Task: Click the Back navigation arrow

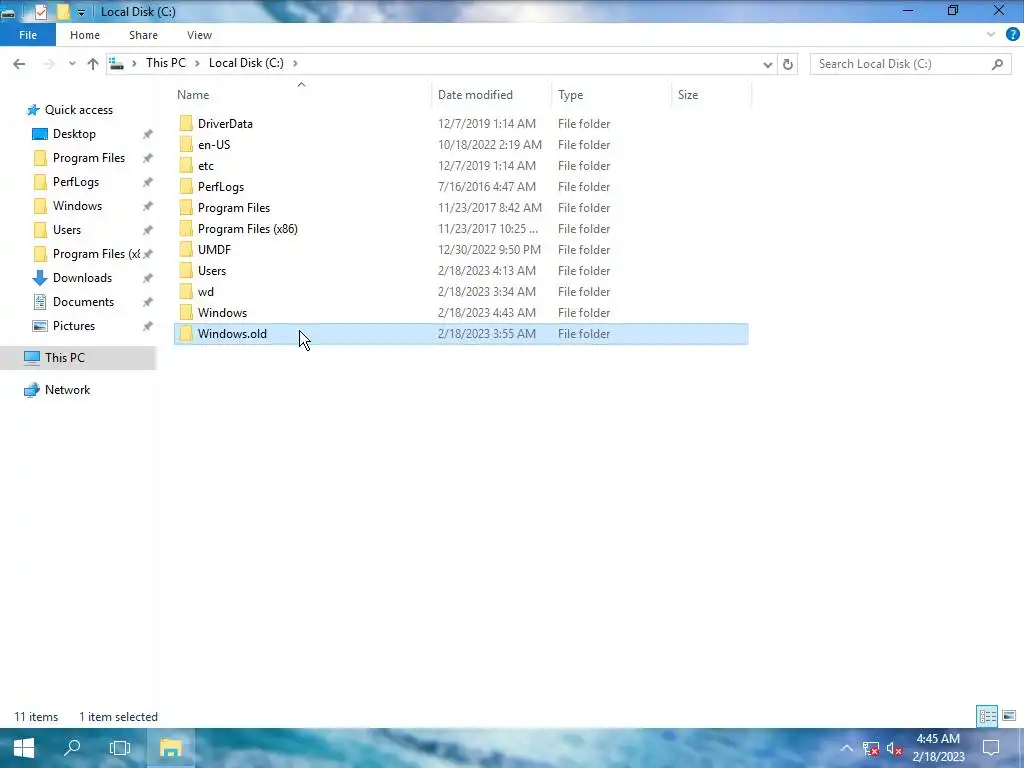Action: [19, 63]
